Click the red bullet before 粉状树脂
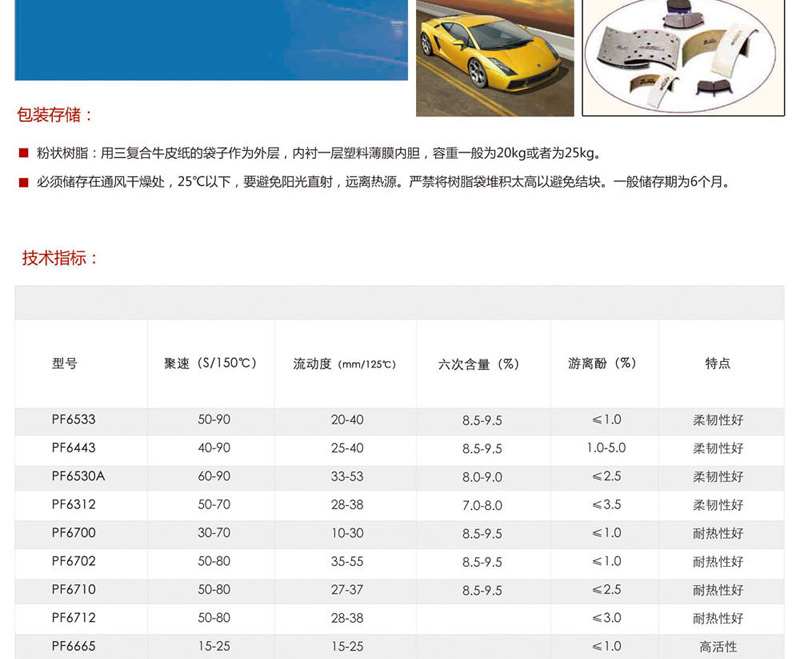Image resolution: width=800 pixels, height=659 pixels. [x=23, y=154]
